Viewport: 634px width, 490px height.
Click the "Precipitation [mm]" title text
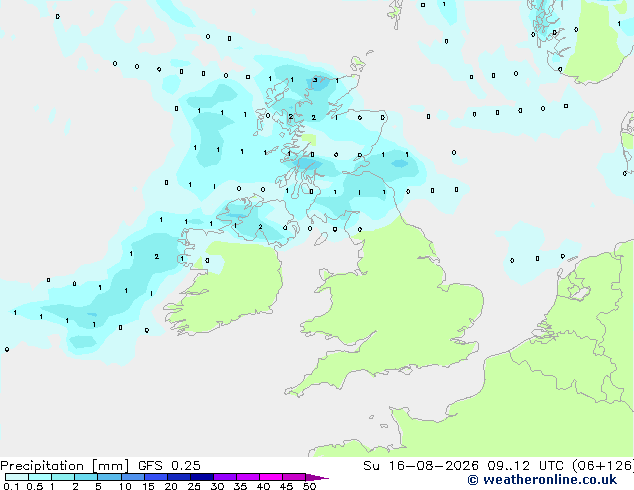(x=65, y=466)
